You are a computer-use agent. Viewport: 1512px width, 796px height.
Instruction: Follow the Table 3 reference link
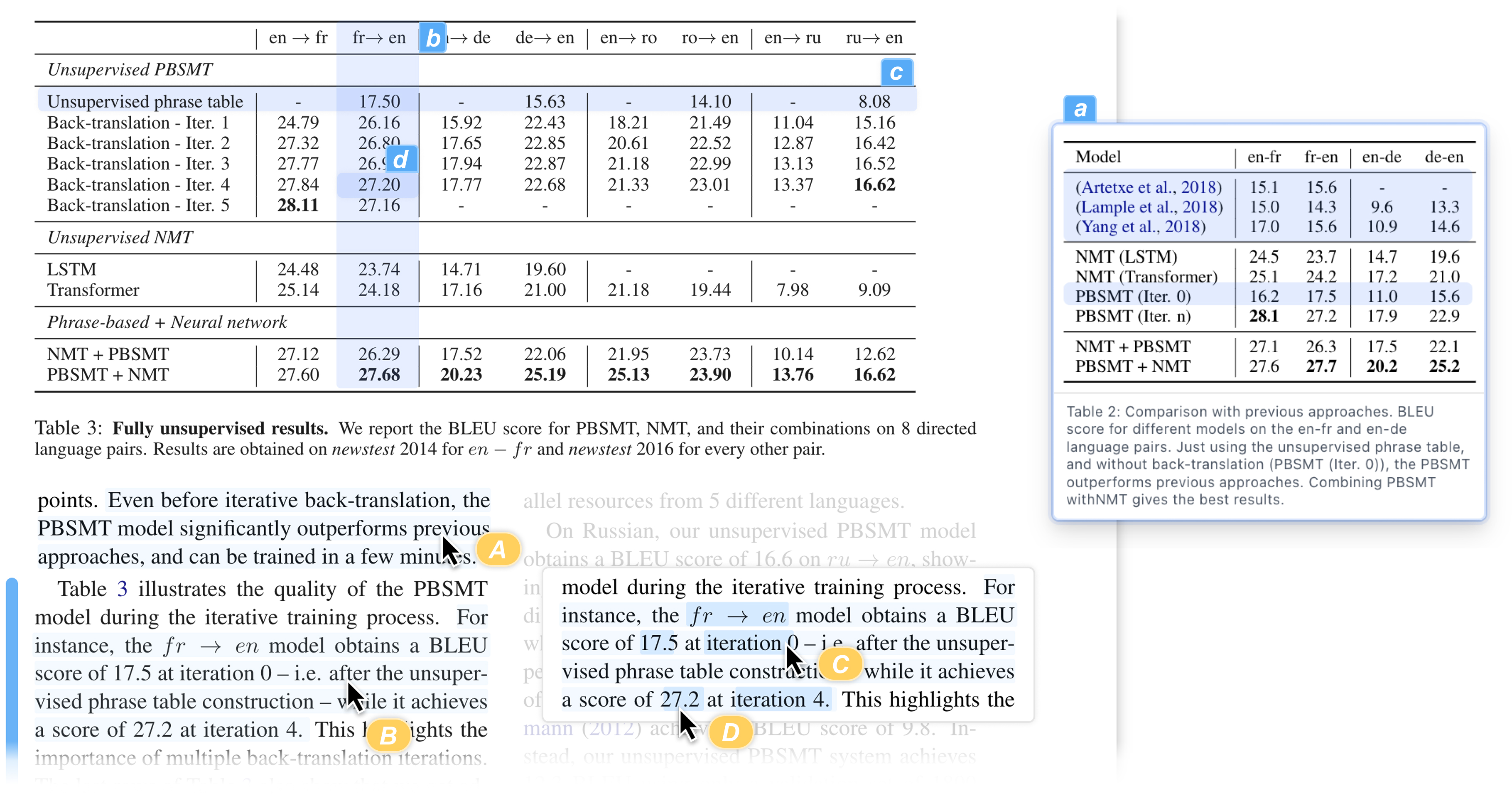coord(122,589)
